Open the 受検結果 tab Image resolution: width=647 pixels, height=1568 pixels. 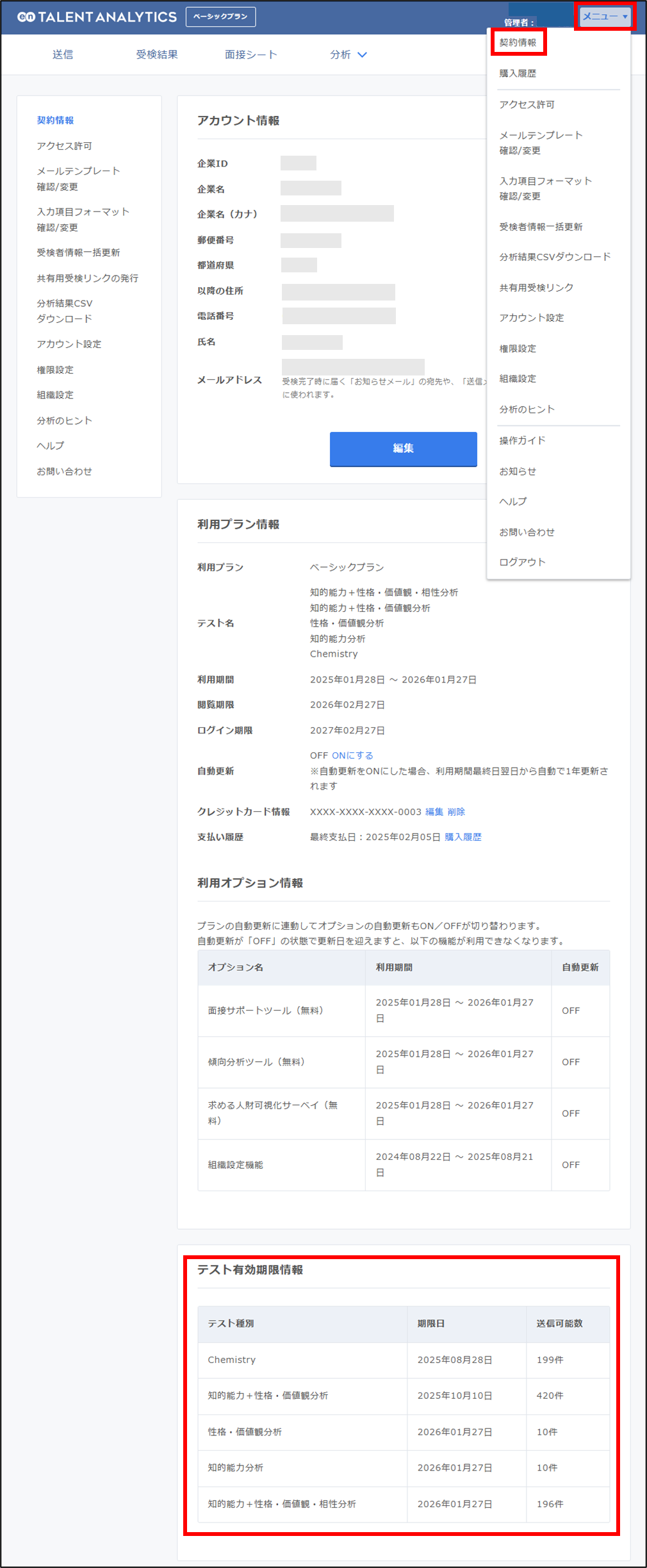tap(157, 54)
